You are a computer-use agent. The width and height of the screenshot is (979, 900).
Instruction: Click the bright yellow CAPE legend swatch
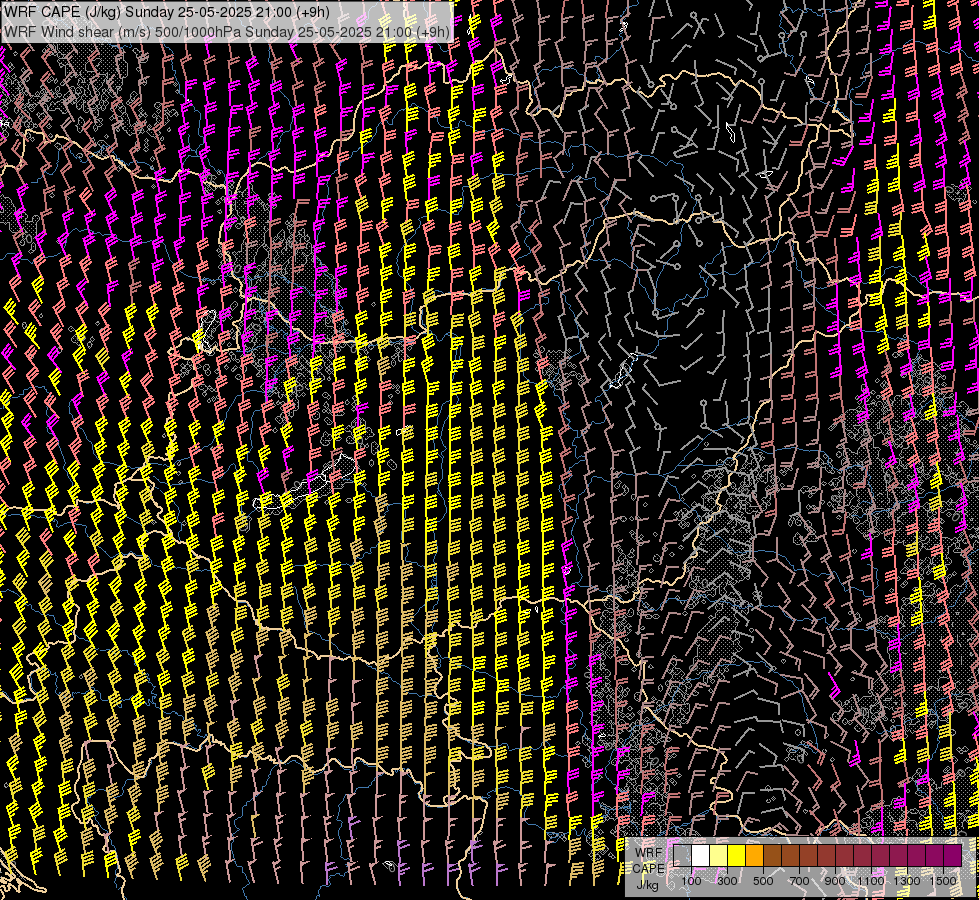[736, 856]
